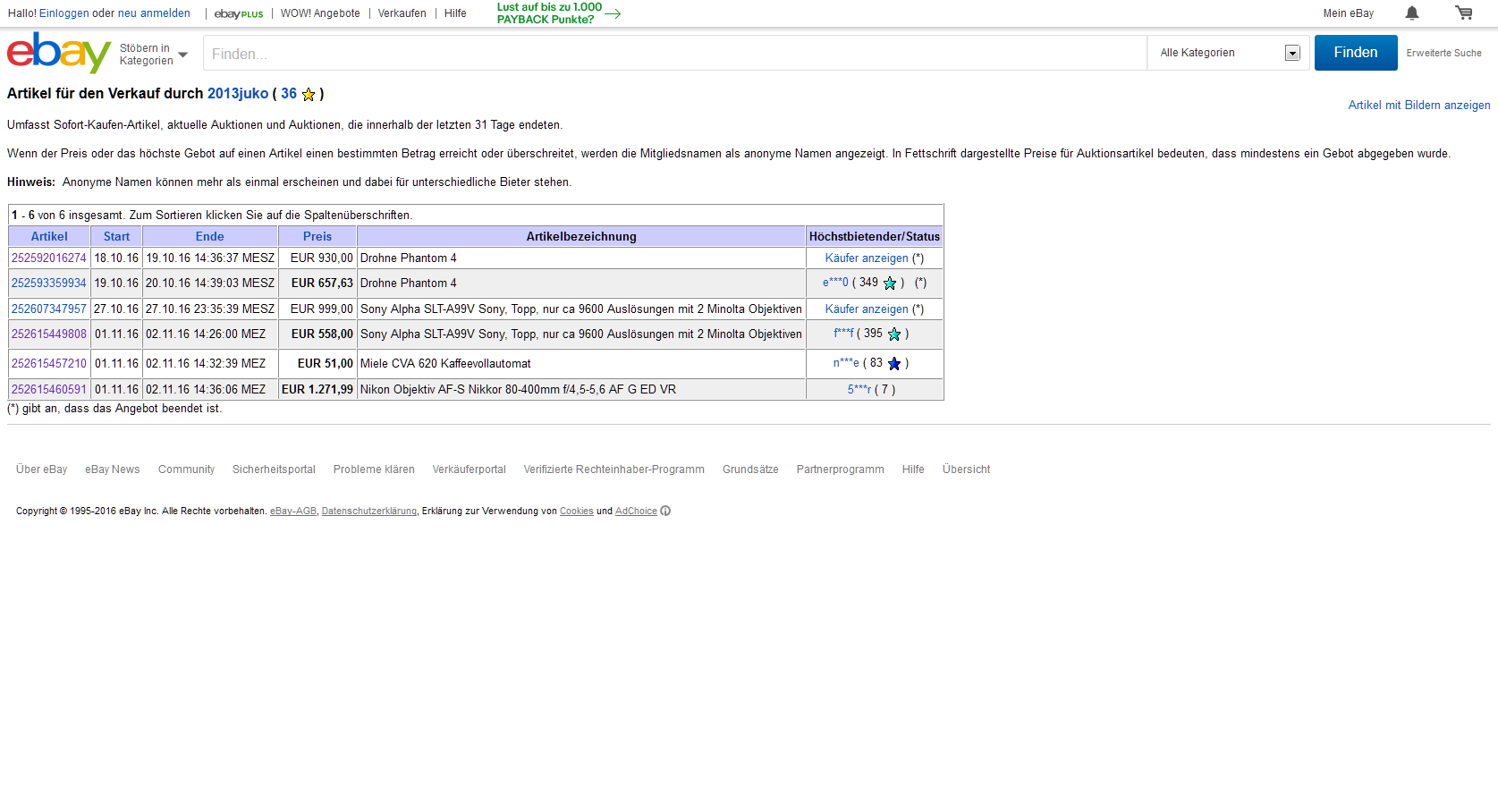The height and width of the screenshot is (812, 1498).
Task: Open the Mein eBay menu
Action: pyautogui.click(x=1348, y=13)
